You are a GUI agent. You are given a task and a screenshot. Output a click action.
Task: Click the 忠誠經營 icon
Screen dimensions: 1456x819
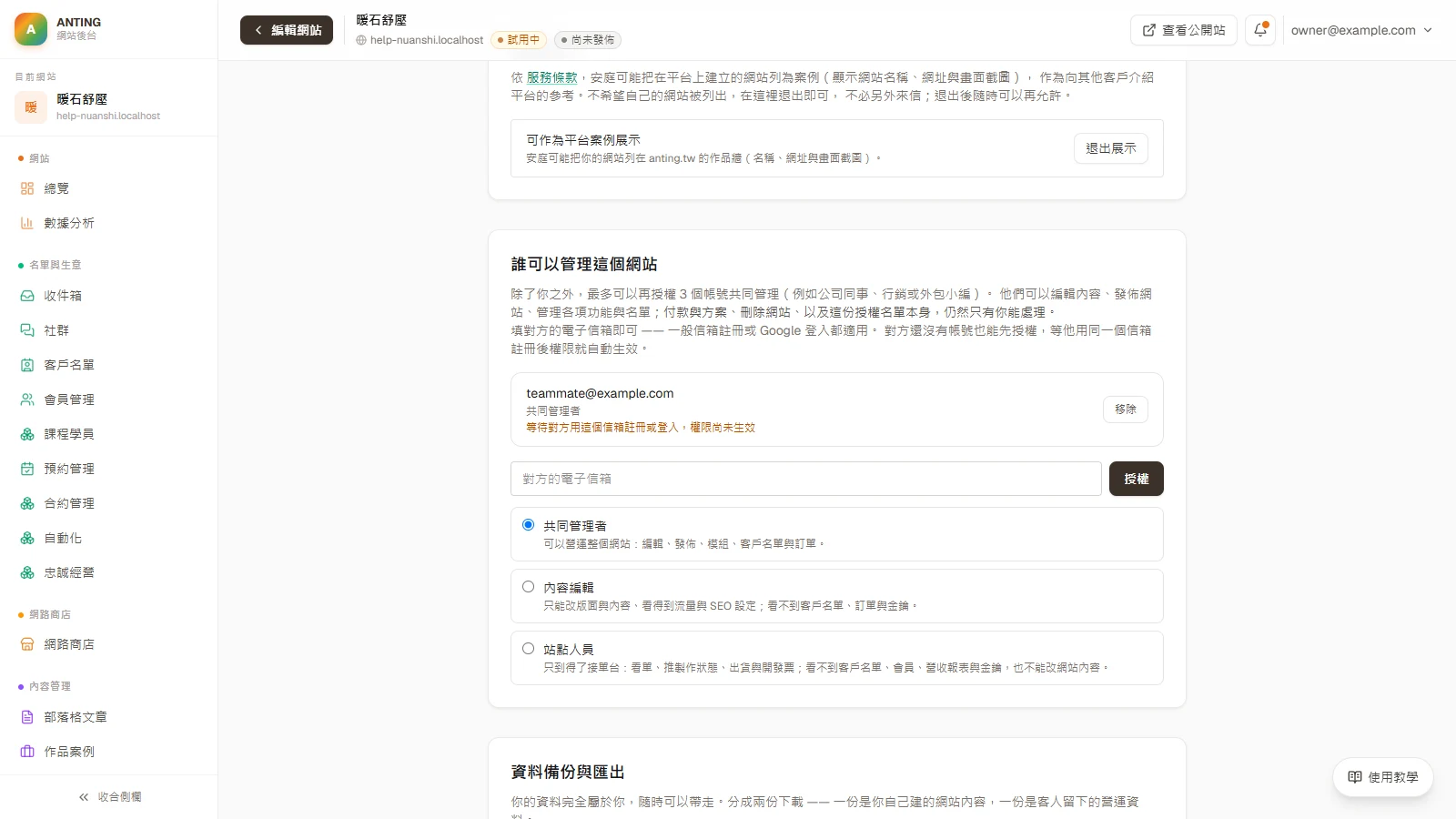27,572
